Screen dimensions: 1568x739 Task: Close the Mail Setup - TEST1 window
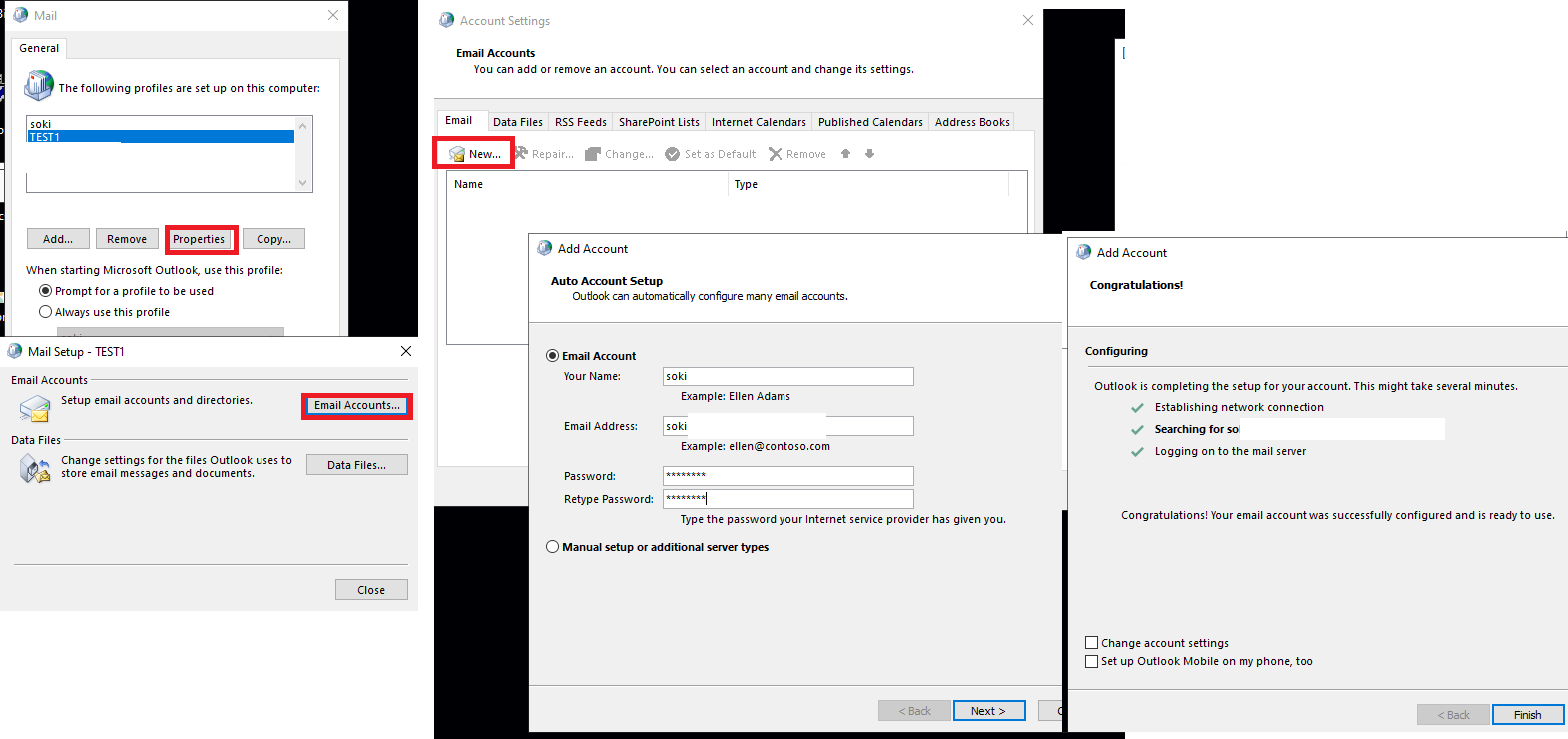coord(406,351)
